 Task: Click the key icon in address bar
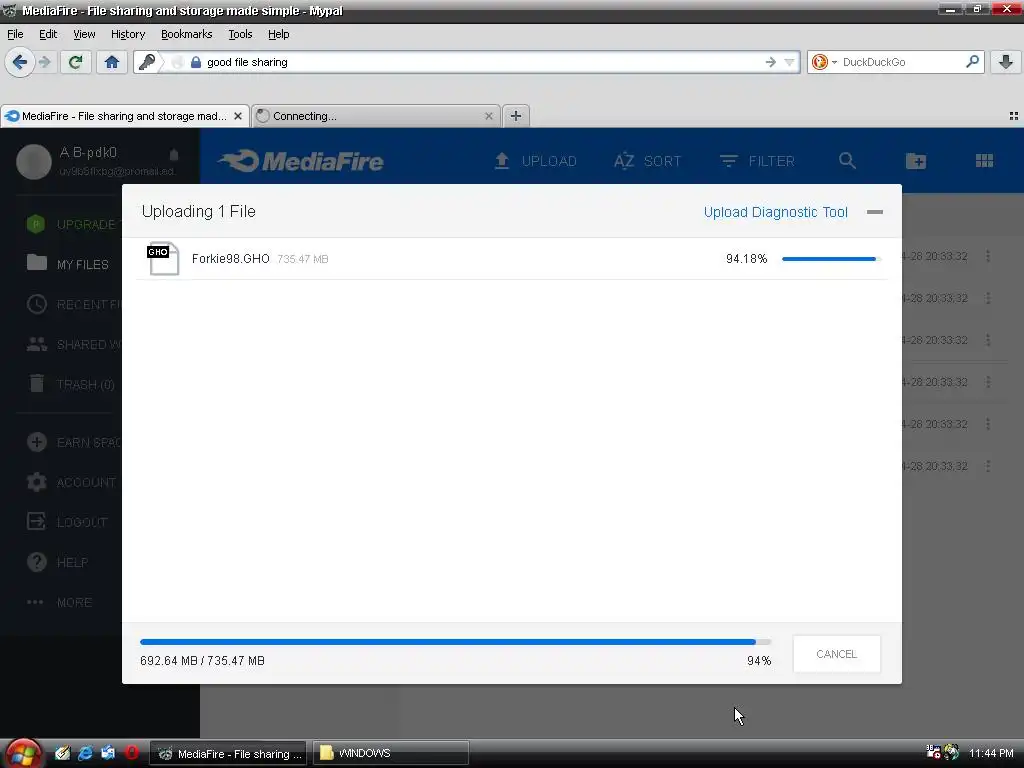[x=147, y=62]
